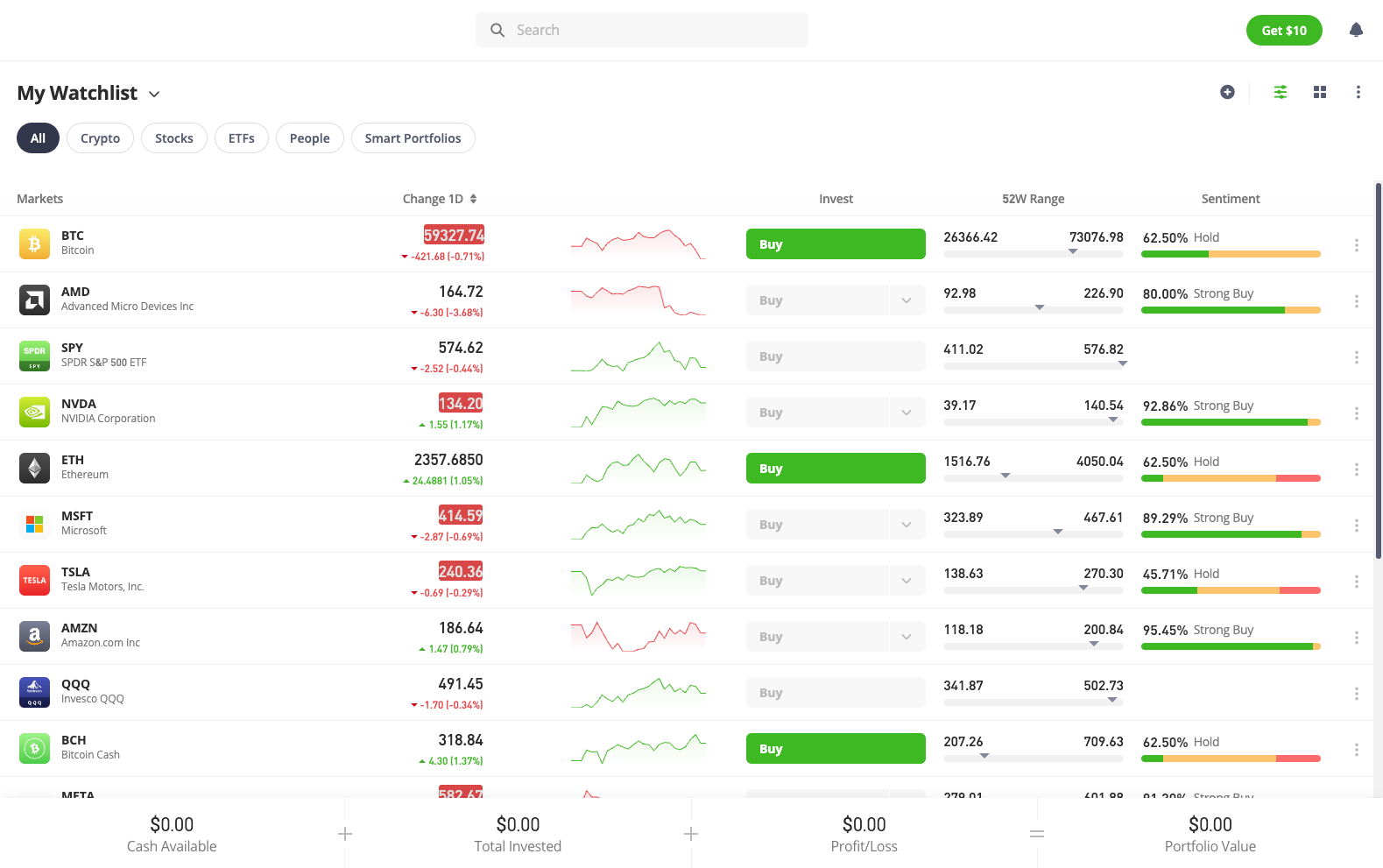
Task: Click the Get $10 button
Action: [1284, 30]
